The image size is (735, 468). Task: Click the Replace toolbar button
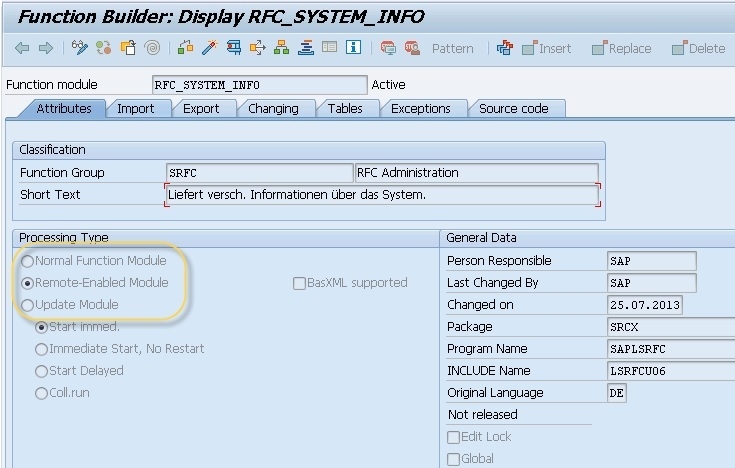(622, 48)
